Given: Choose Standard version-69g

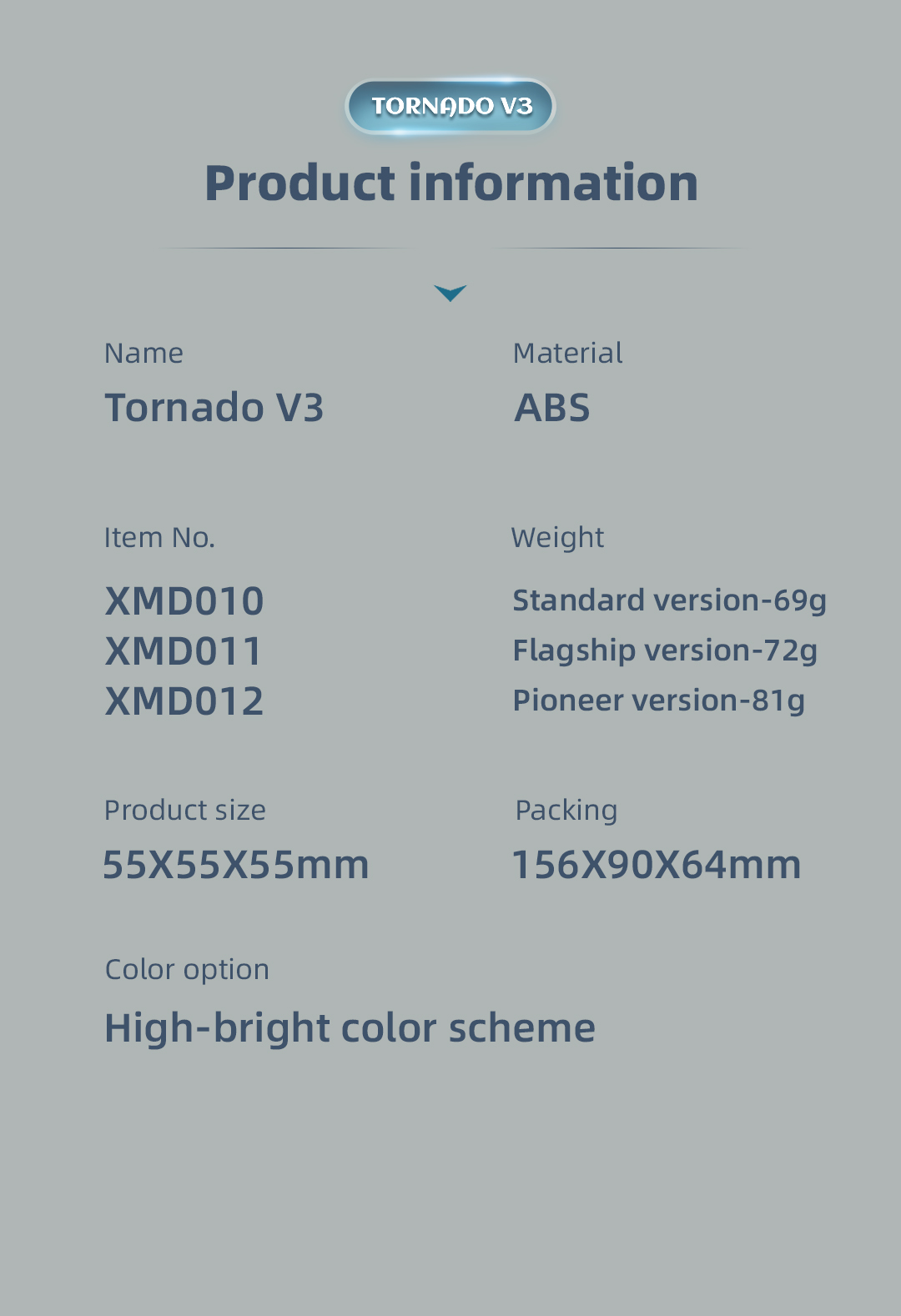Looking at the screenshot, I should point(669,600).
